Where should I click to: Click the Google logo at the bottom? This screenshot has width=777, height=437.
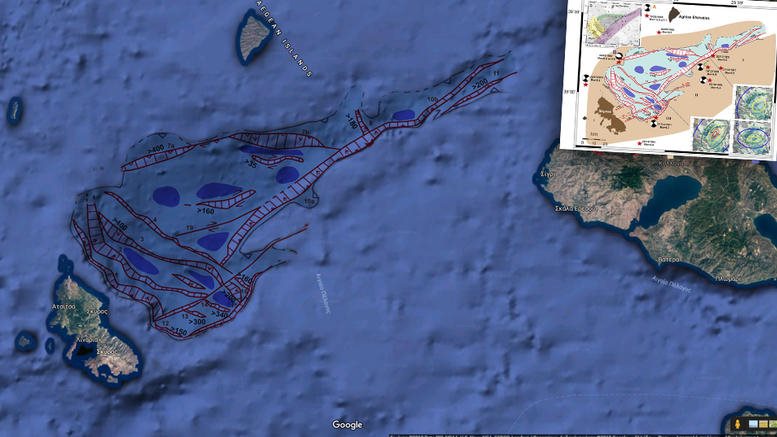coord(347,425)
